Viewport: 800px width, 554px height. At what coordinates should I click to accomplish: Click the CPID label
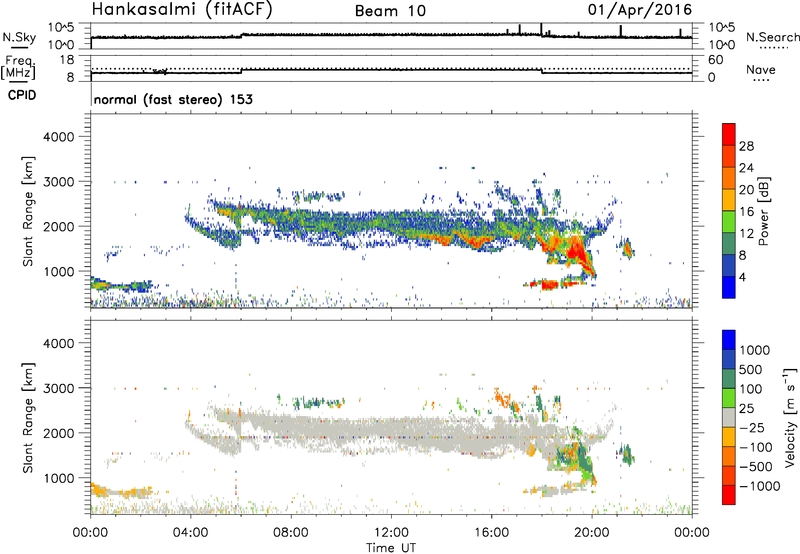(x=22, y=95)
